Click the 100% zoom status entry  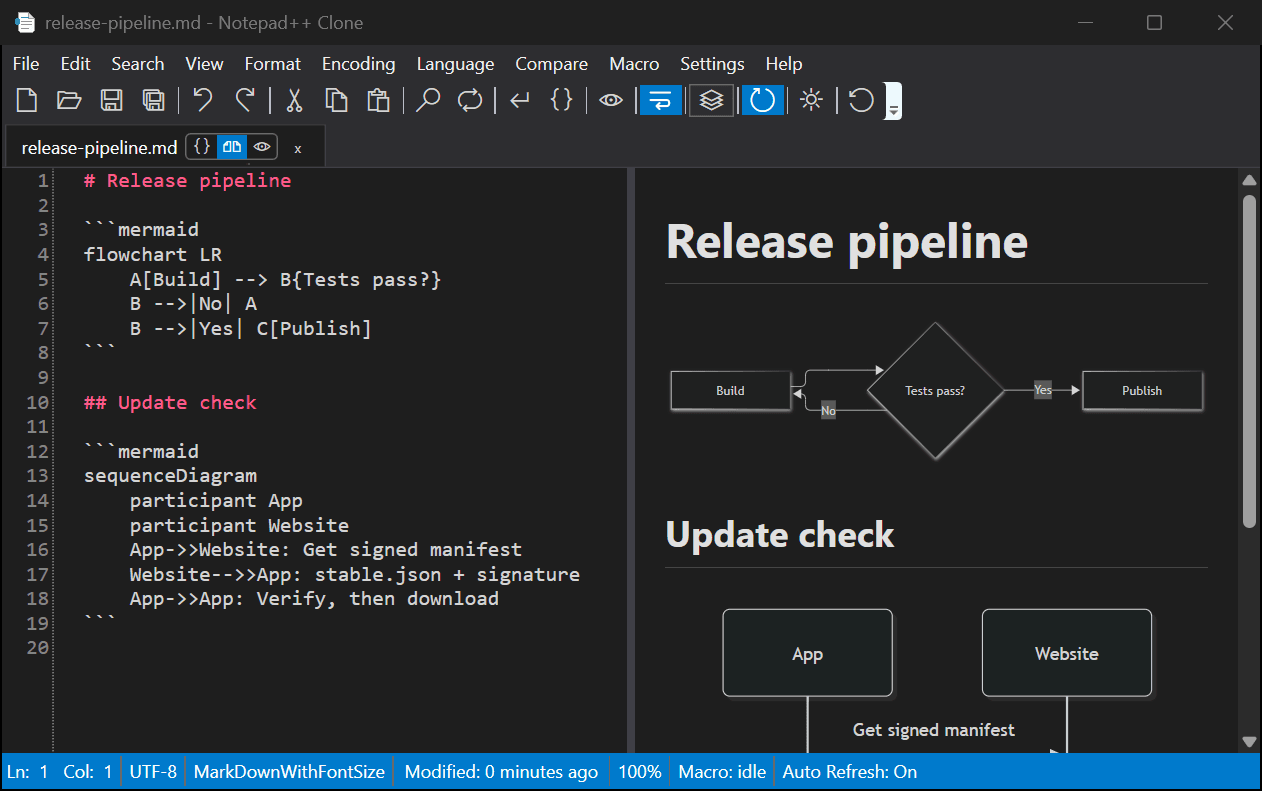pos(639,772)
